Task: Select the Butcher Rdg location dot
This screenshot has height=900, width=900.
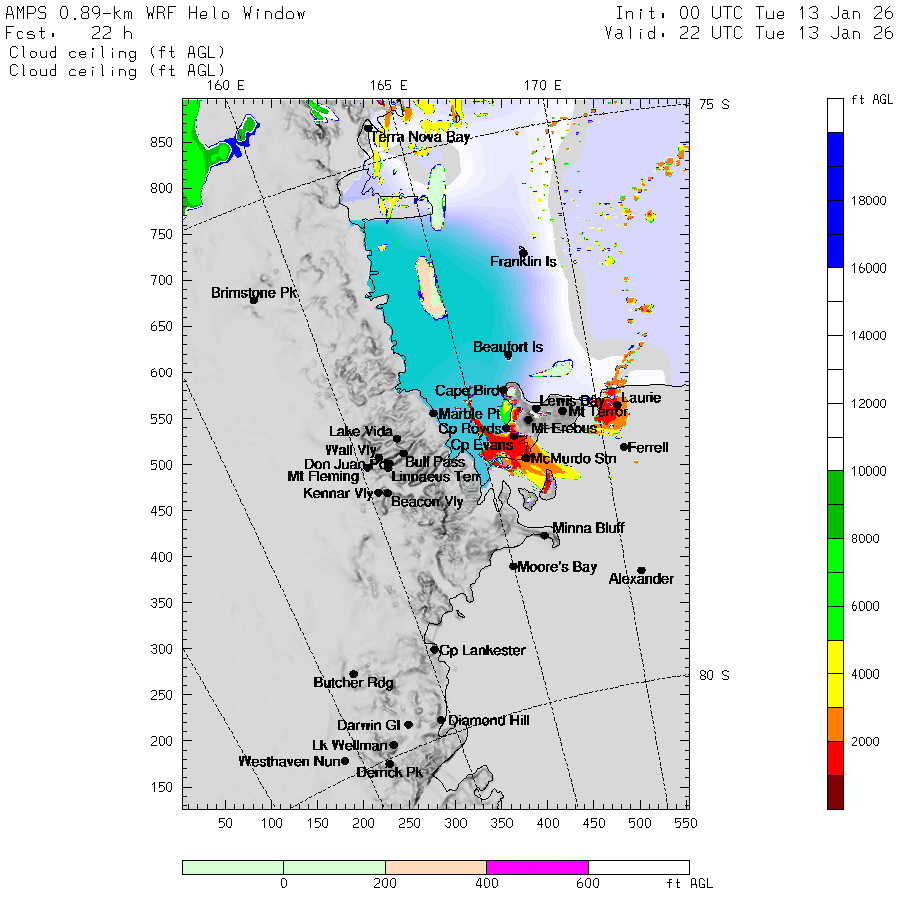Action: [353, 674]
